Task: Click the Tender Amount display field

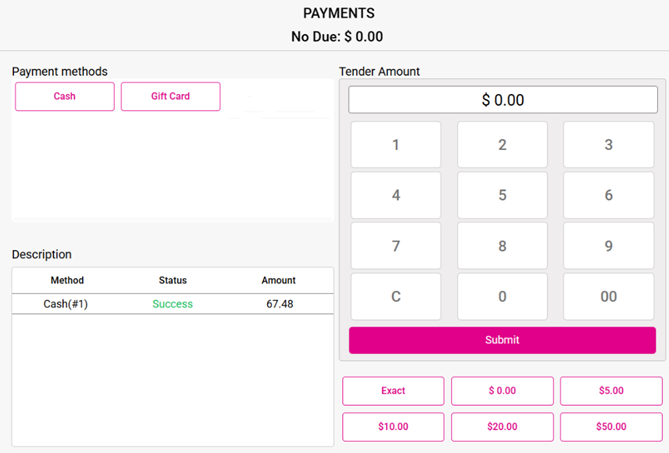Action: coord(503,100)
